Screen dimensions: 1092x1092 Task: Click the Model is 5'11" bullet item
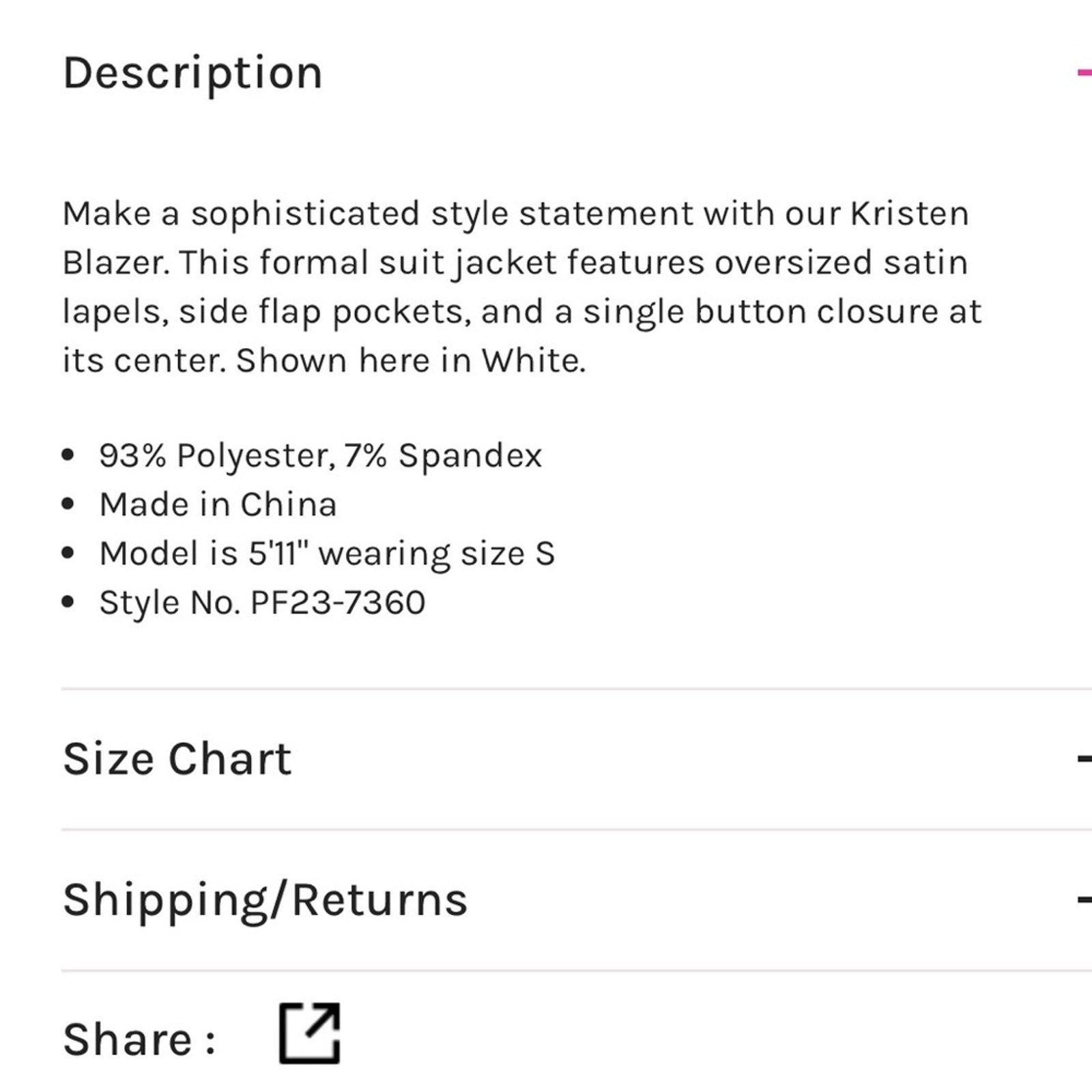(327, 554)
